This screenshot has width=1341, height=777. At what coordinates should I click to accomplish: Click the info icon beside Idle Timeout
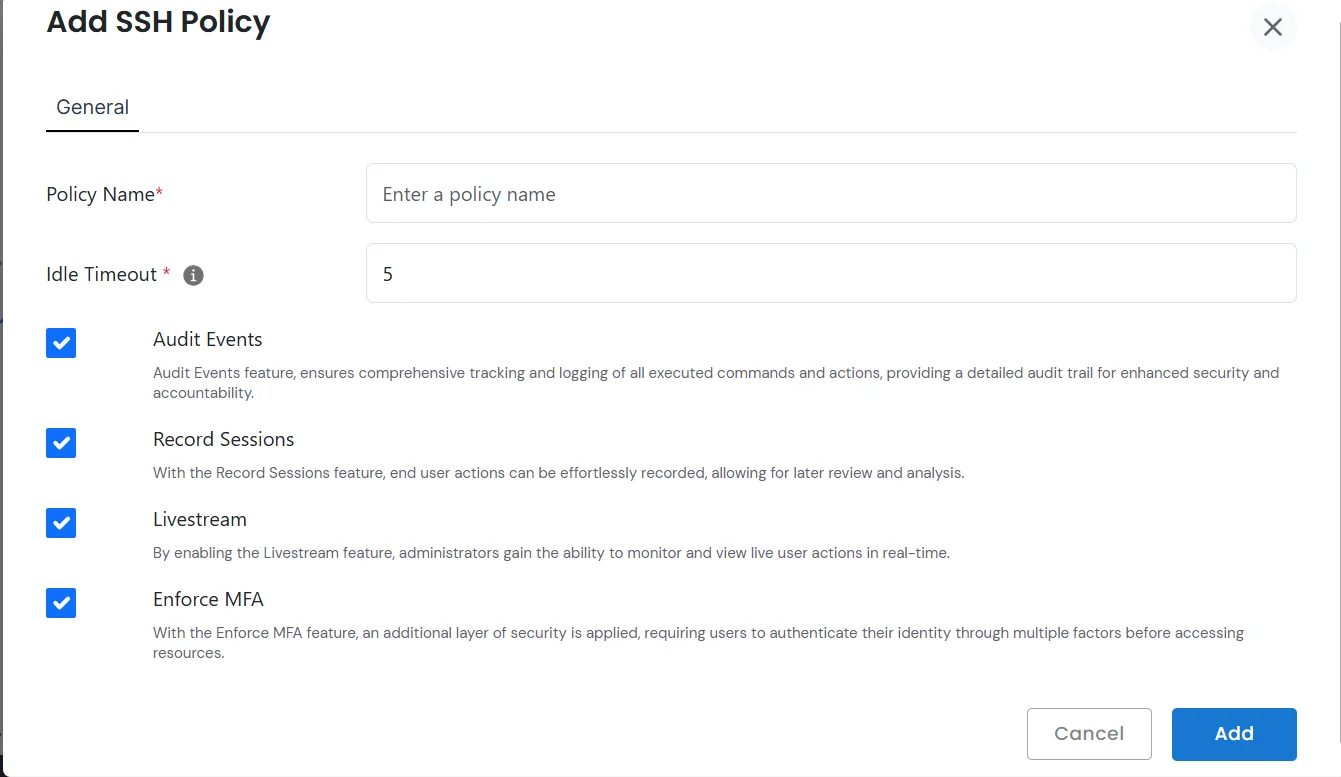(x=192, y=275)
